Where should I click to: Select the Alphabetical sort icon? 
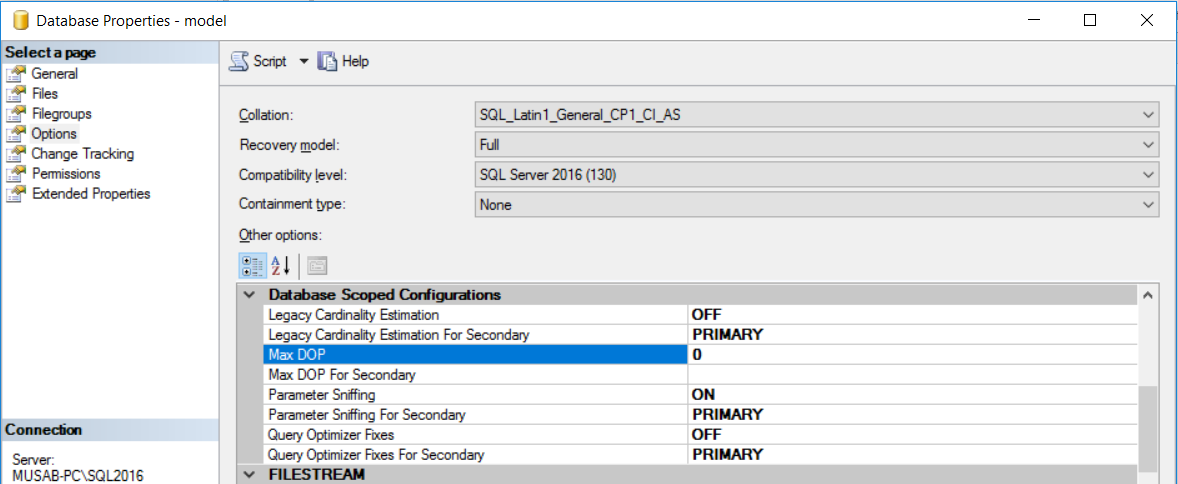279,266
